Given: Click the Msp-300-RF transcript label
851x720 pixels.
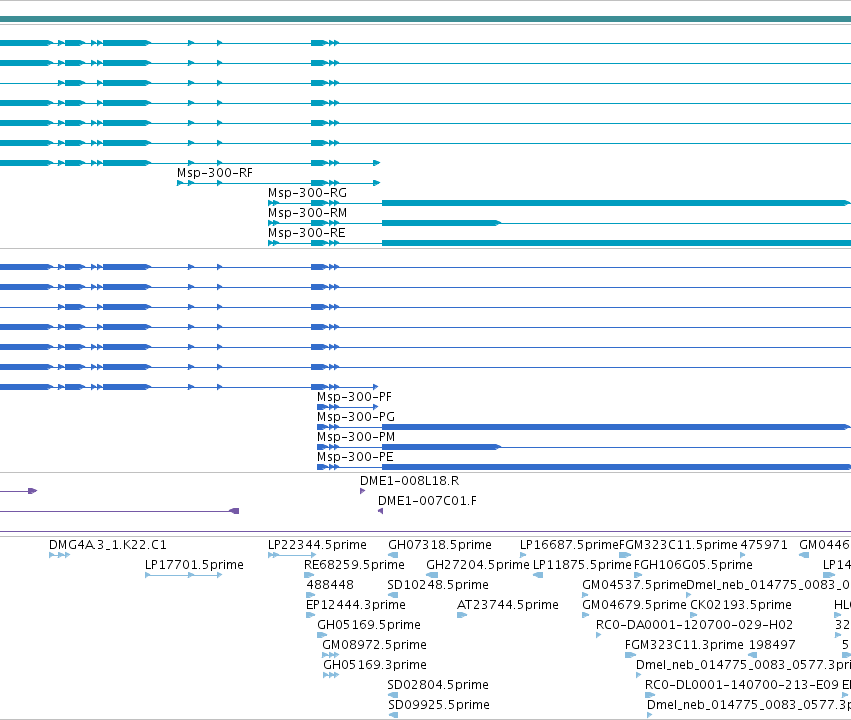Looking at the screenshot, I should tap(215, 173).
